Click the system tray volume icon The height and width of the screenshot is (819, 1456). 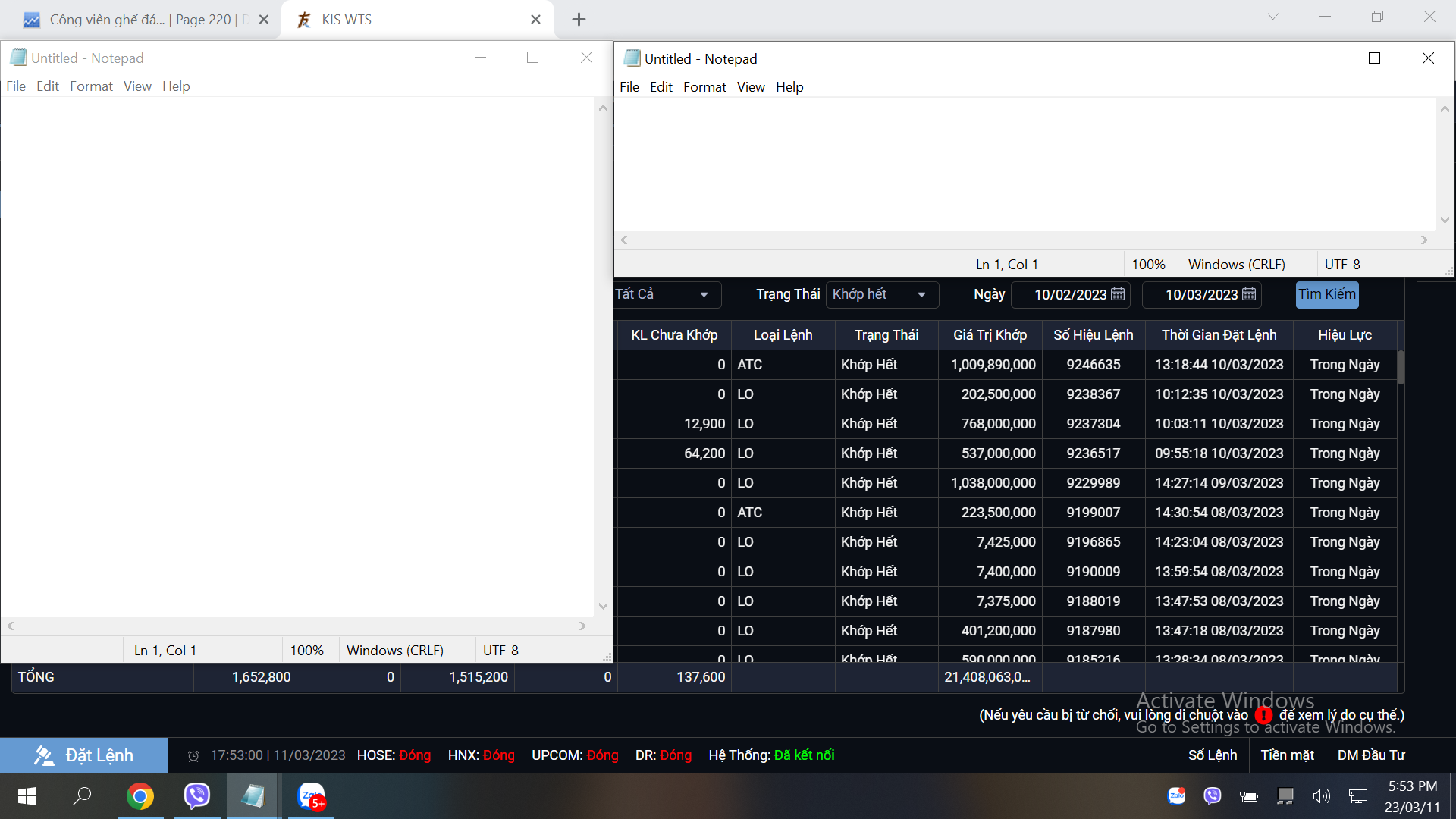[1321, 795]
